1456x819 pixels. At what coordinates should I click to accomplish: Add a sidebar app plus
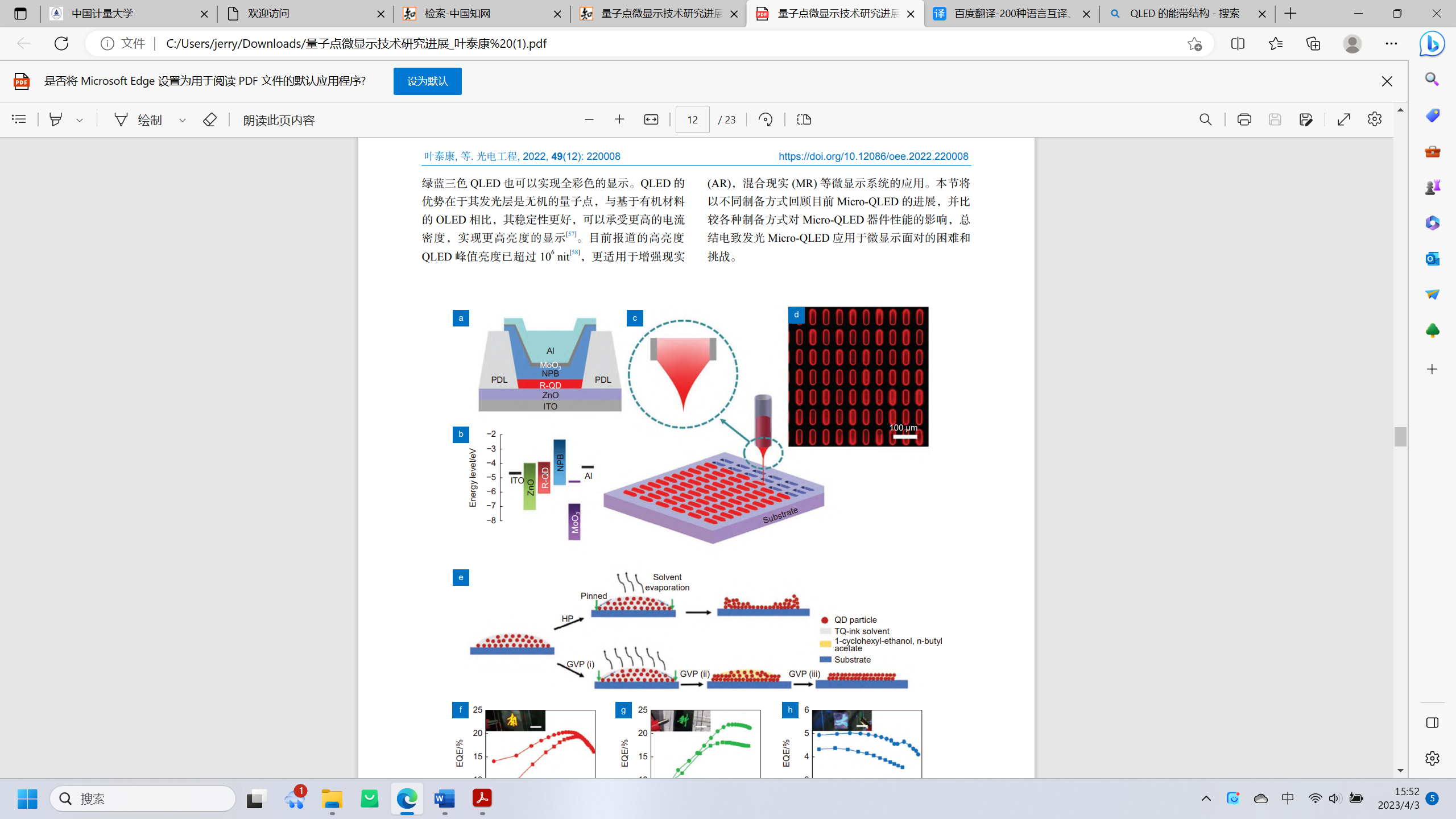pyautogui.click(x=1432, y=369)
